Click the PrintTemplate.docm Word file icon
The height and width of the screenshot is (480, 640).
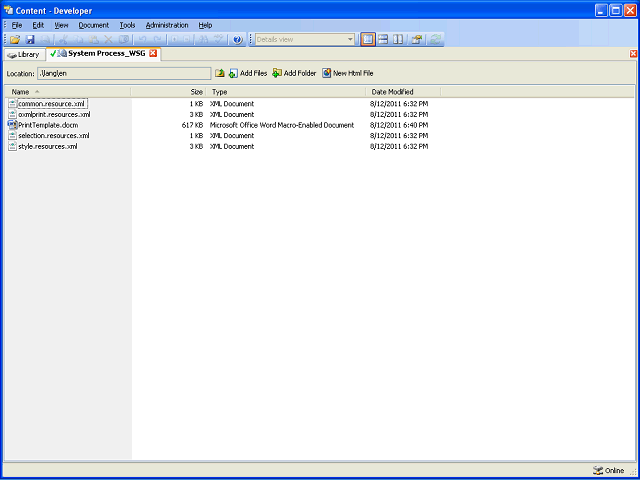coord(12,125)
